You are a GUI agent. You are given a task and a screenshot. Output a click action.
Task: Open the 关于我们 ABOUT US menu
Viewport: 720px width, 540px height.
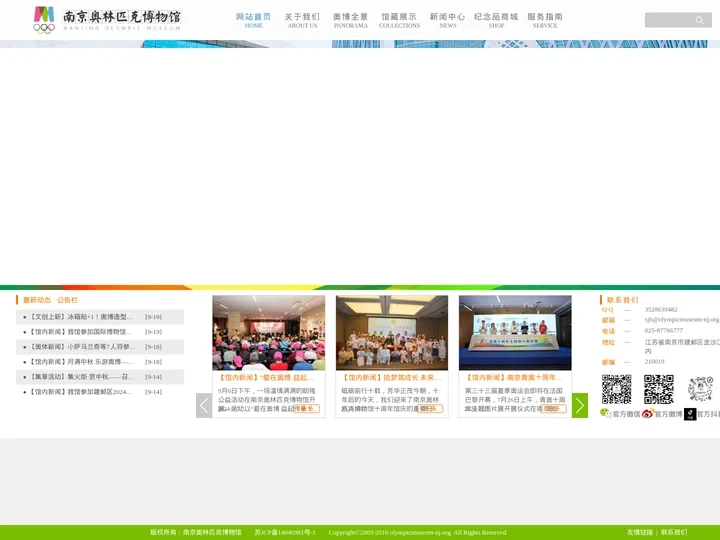click(302, 20)
